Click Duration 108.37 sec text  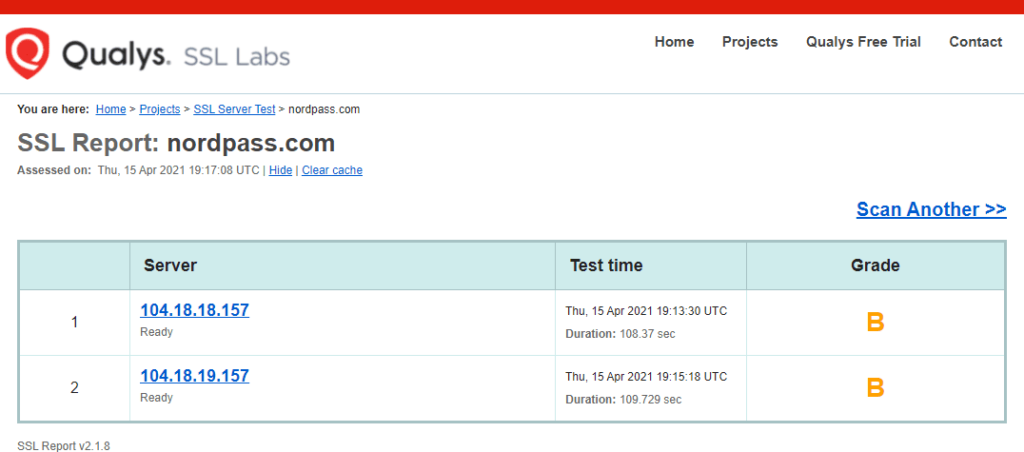[x=620, y=334]
